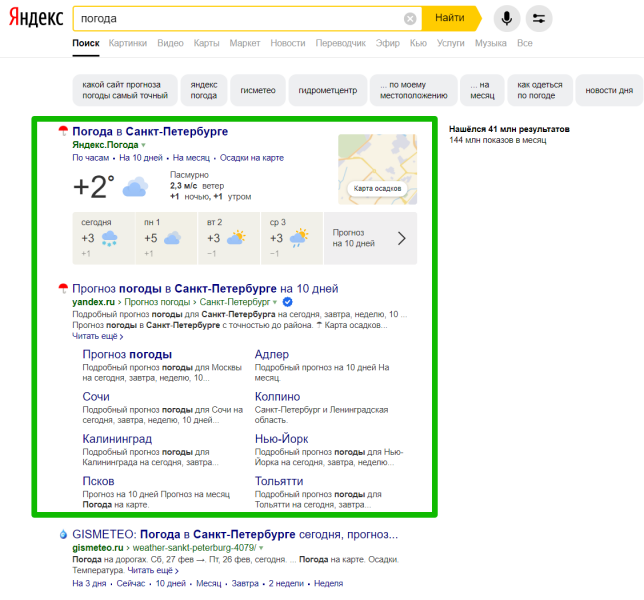Open the Карта осадков map thumbnail

pos(377,169)
